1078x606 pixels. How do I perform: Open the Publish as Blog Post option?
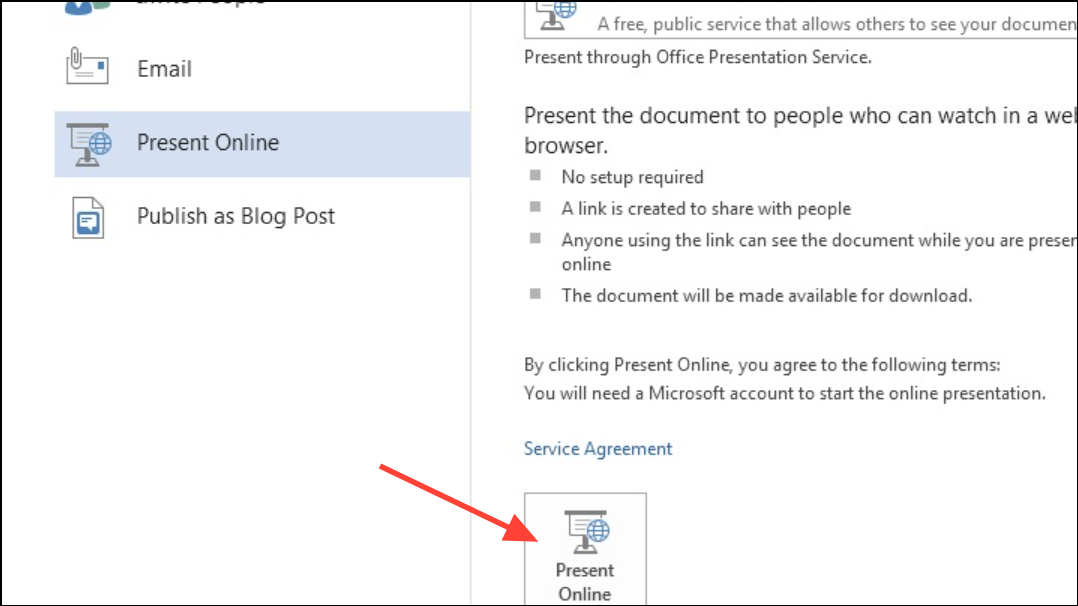click(236, 217)
